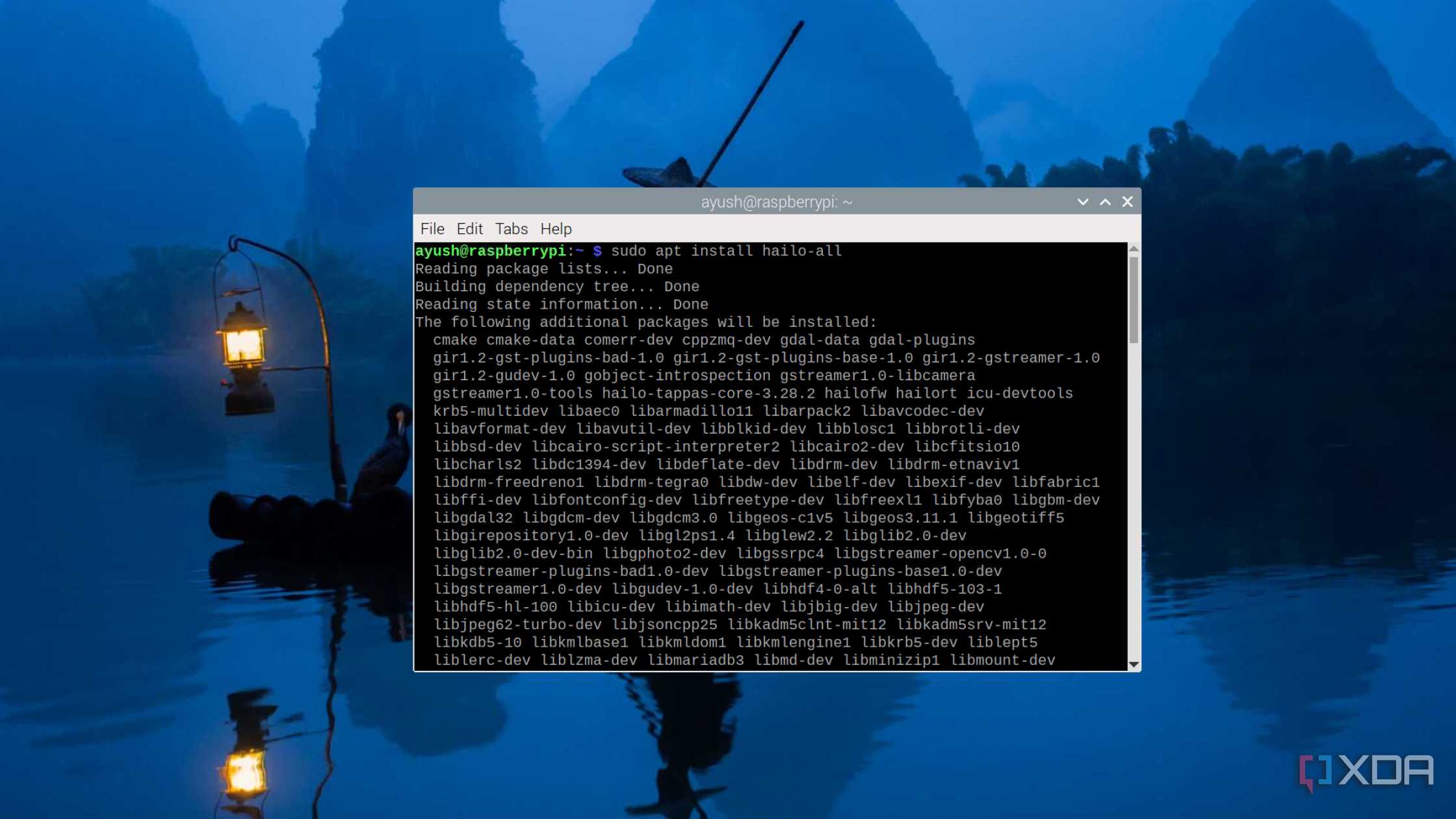Click the package name 'libmount-dev'
This screenshot has height=819, width=1456.
(x=1002, y=660)
